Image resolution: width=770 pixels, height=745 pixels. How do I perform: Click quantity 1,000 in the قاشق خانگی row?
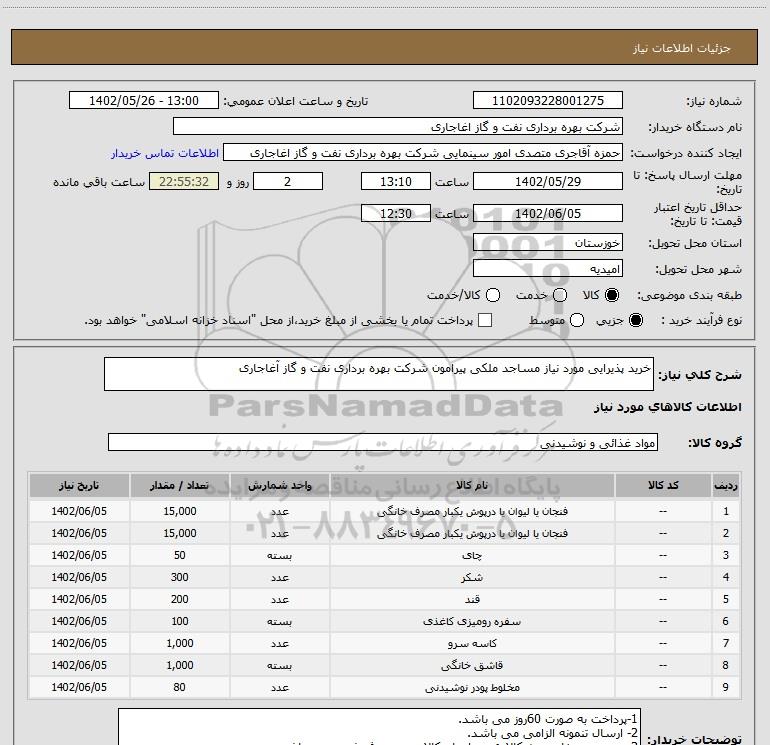180,665
